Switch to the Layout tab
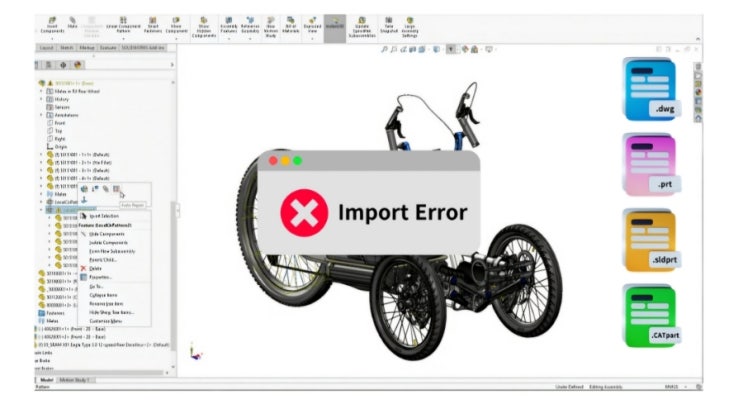Screen dimensions: 743x404 point(46,48)
